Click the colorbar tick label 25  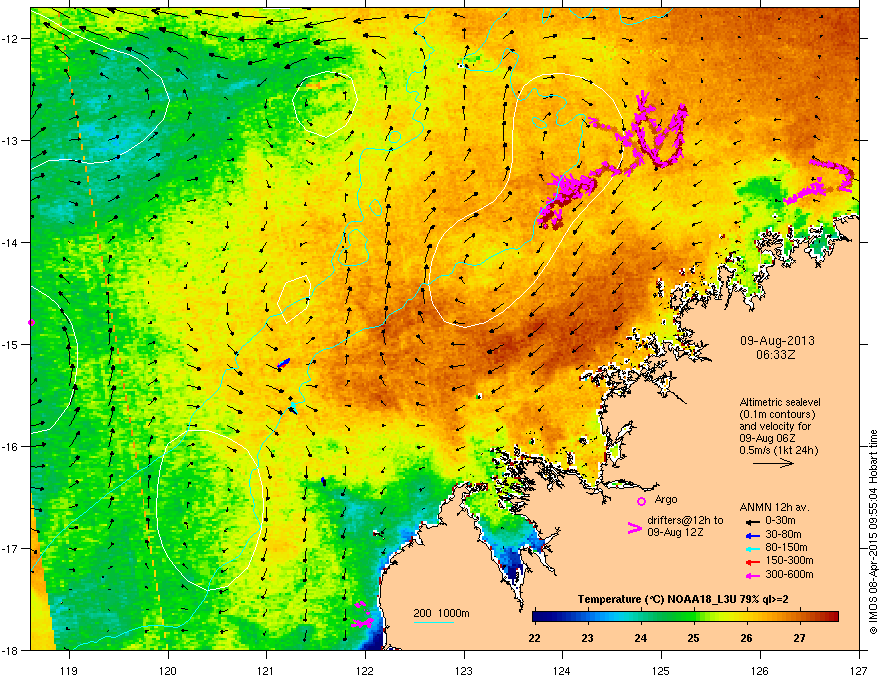[694, 638]
